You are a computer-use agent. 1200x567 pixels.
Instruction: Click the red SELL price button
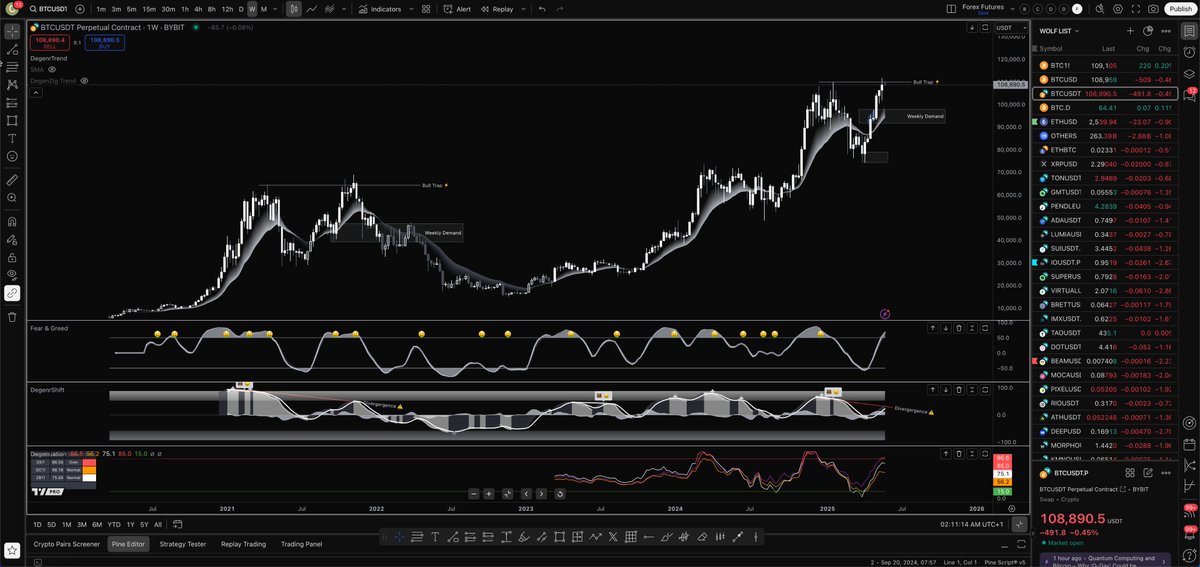[x=49, y=43]
